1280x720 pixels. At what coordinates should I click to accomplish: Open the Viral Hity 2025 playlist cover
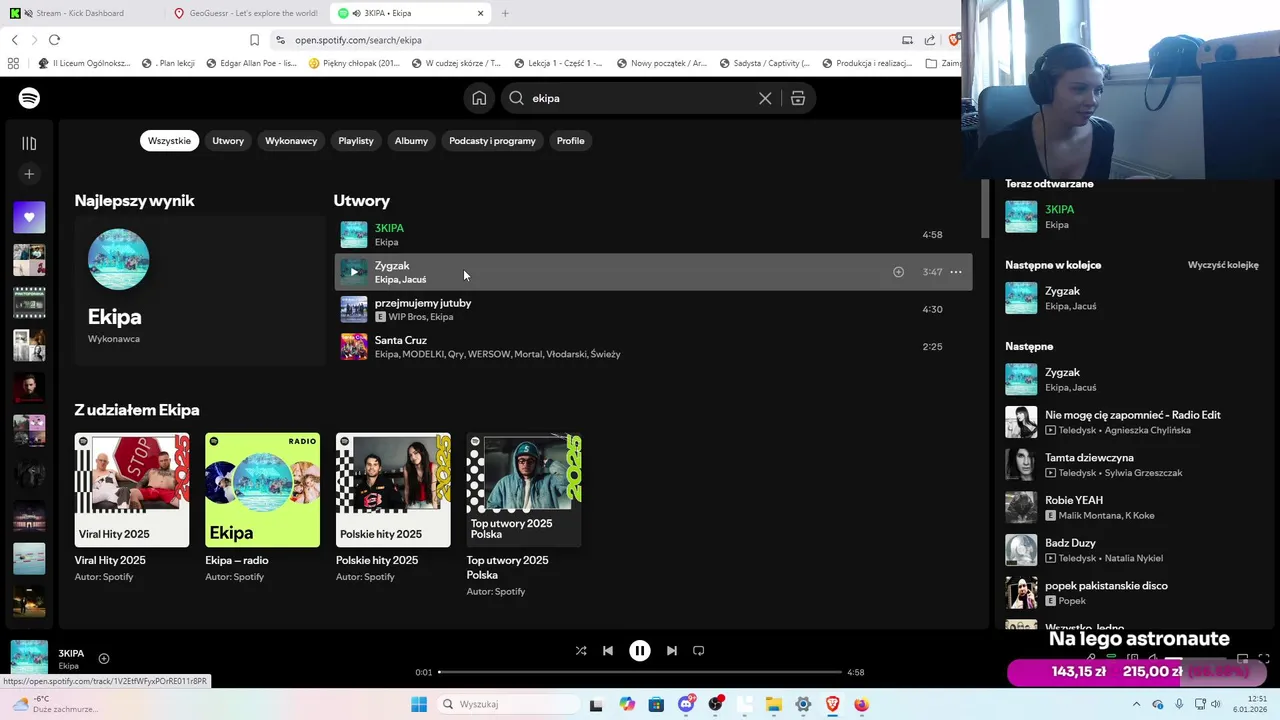pos(132,490)
